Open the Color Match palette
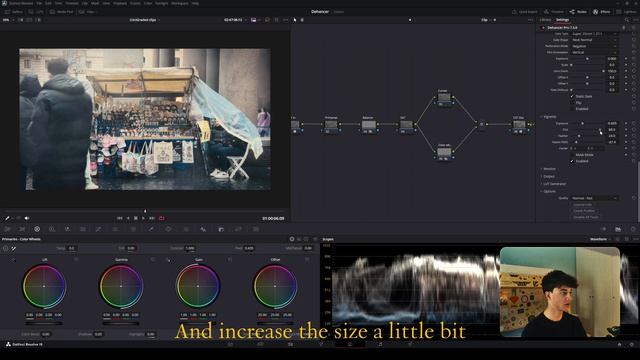 pyautogui.click(x=22, y=229)
